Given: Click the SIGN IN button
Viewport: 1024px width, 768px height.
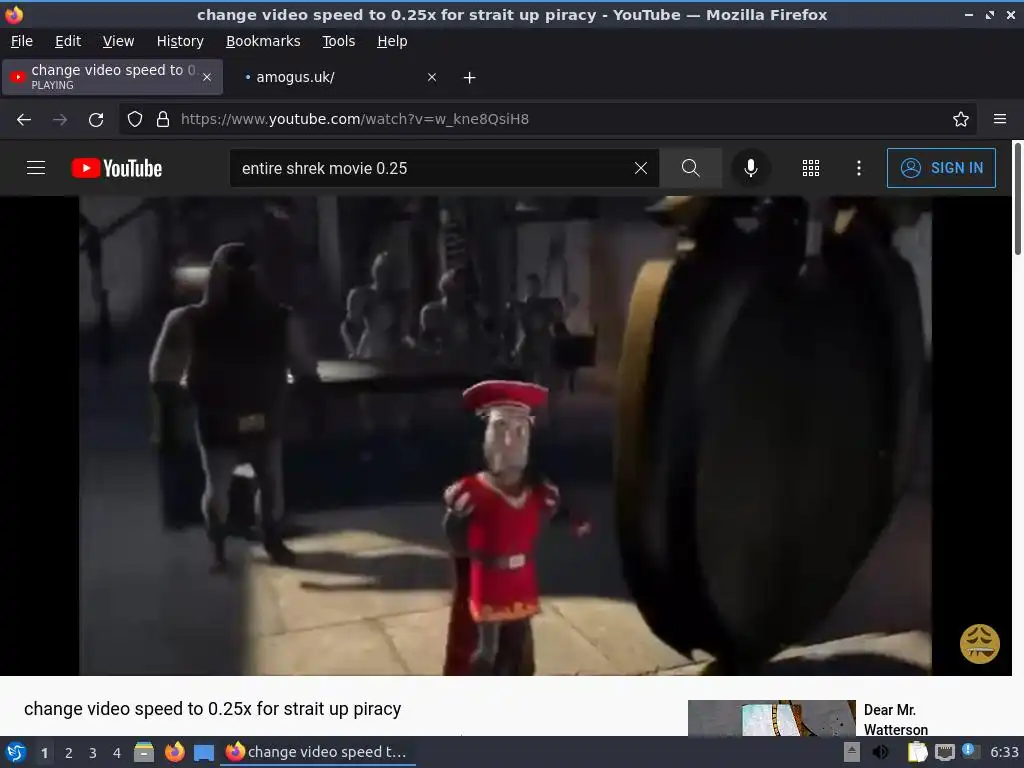Looking at the screenshot, I should [x=941, y=168].
